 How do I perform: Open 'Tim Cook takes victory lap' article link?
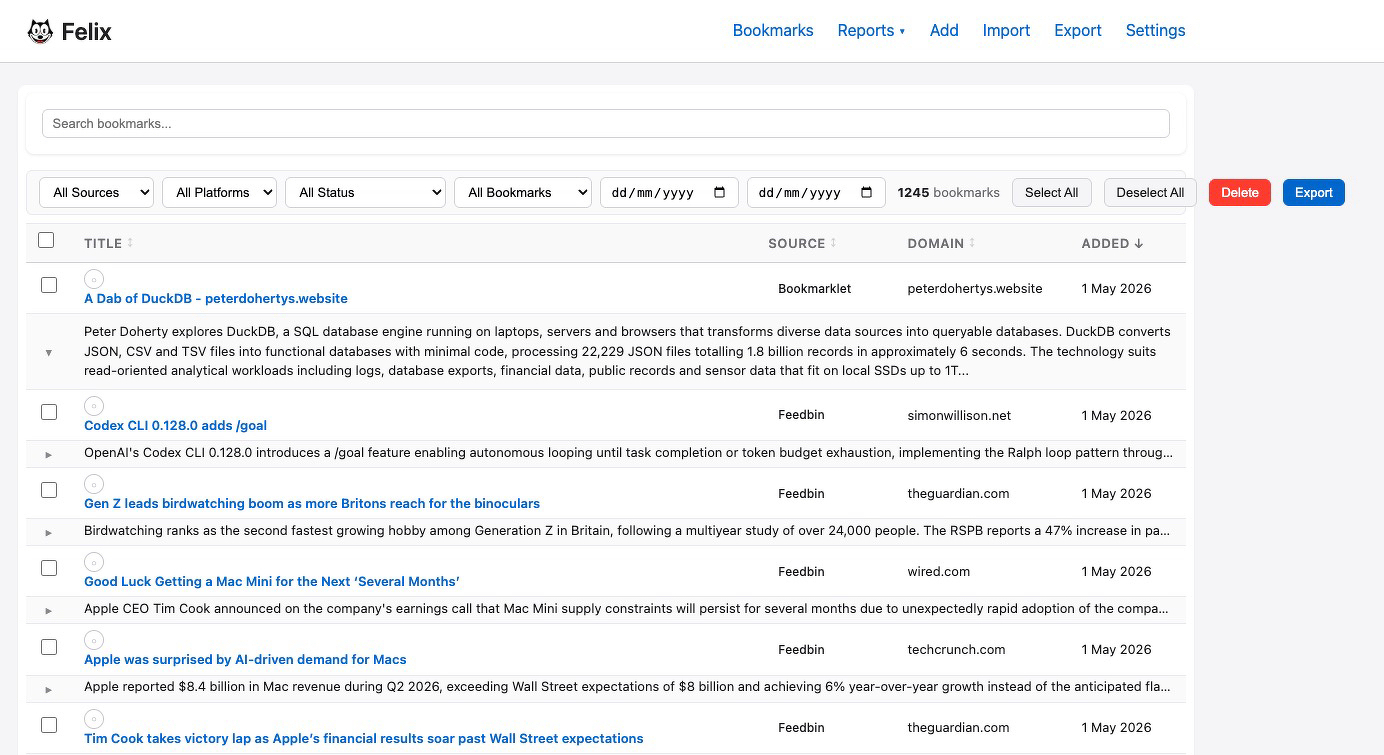tap(364, 738)
